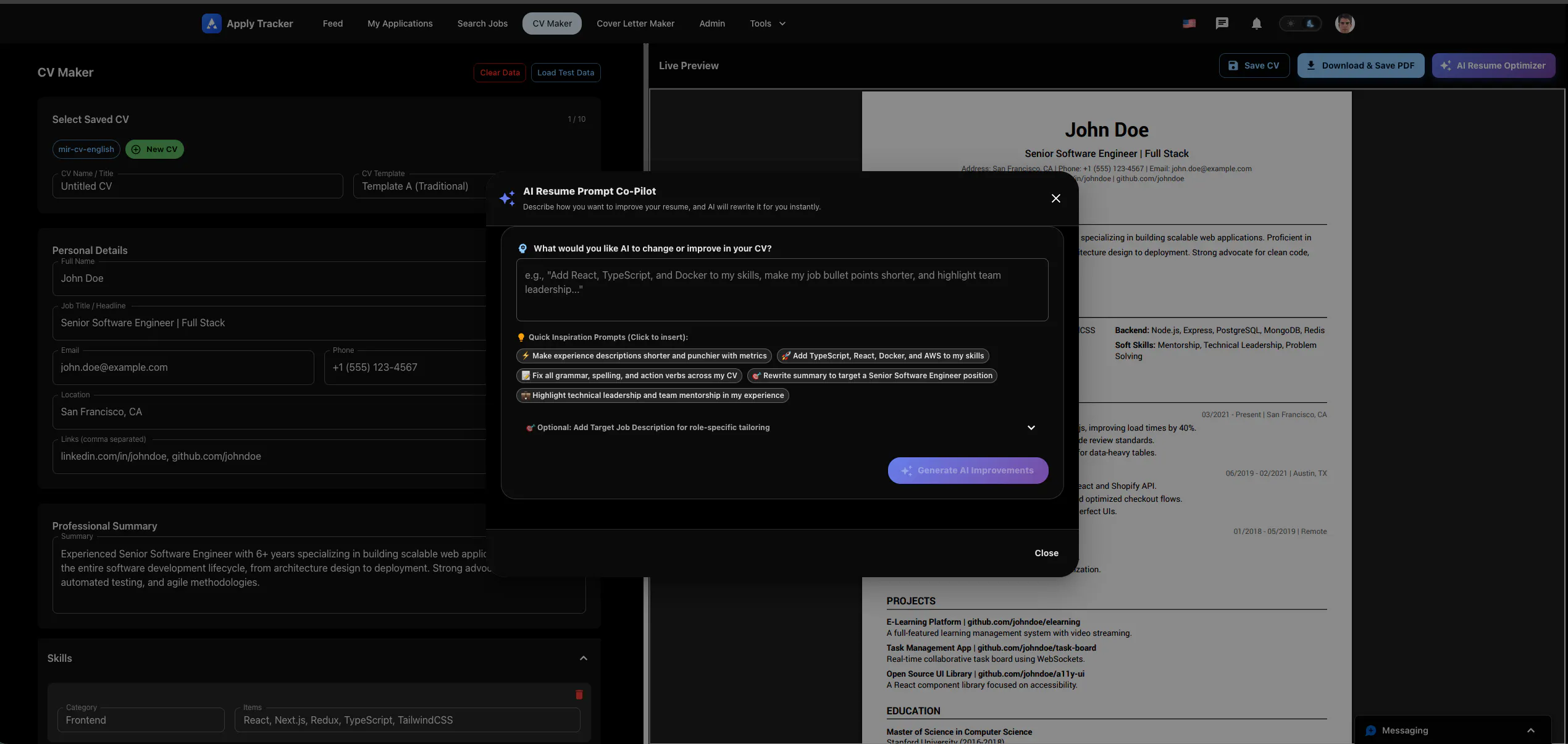Click Load Test Data
This screenshot has height=744, width=1568.
[x=565, y=72]
